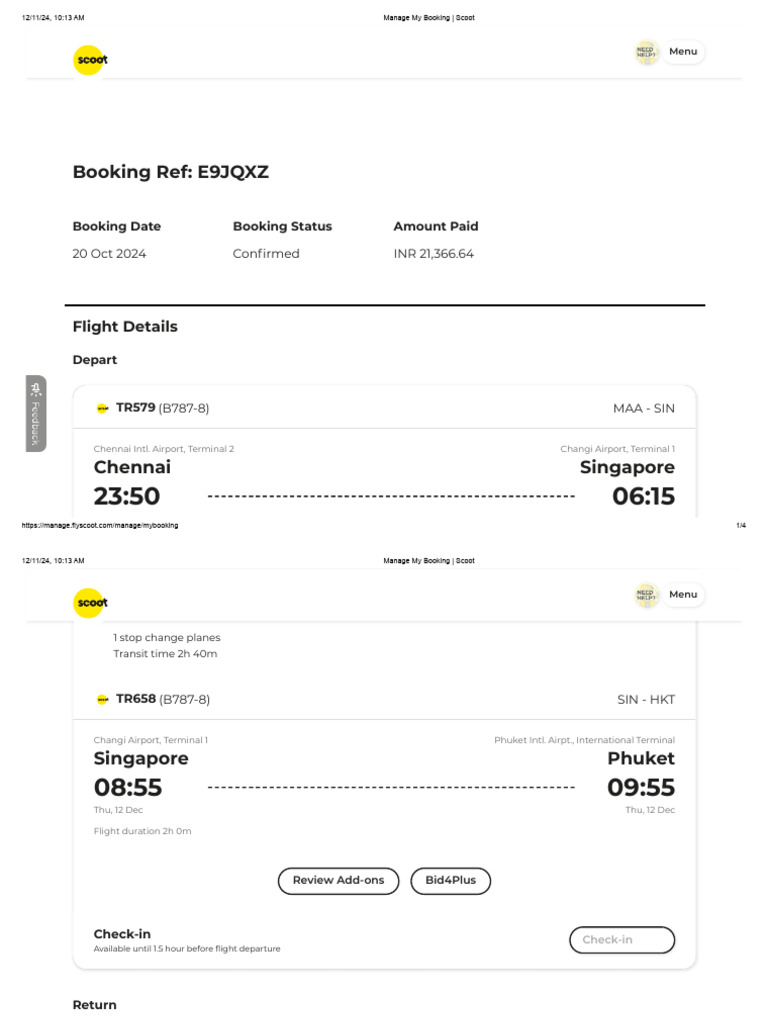Click the Booking Ref E9JQXZ heading
Image resolution: width=768 pixels, height=1024 pixels.
(x=170, y=172)
